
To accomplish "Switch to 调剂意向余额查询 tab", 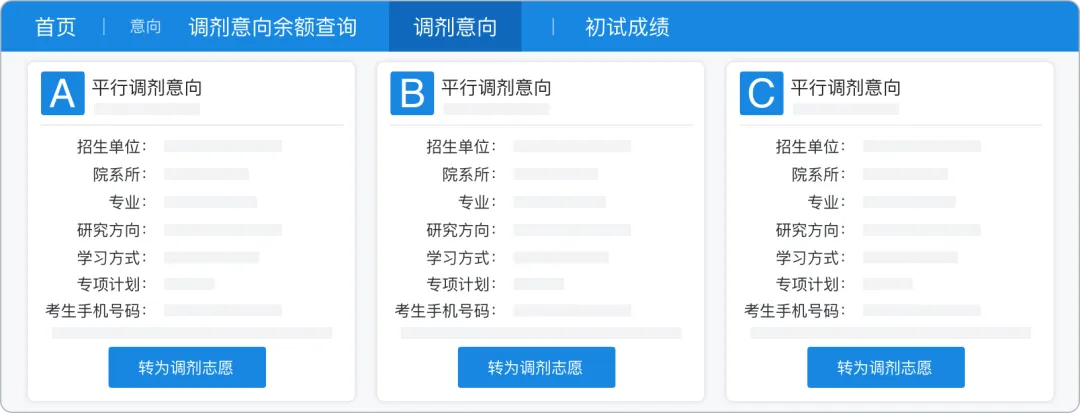I will coord(272,27).
